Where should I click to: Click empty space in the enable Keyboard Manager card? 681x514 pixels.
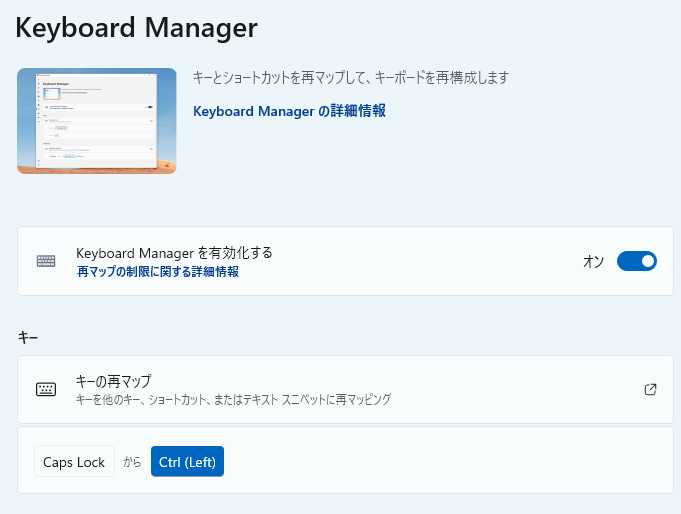[420, 261]
